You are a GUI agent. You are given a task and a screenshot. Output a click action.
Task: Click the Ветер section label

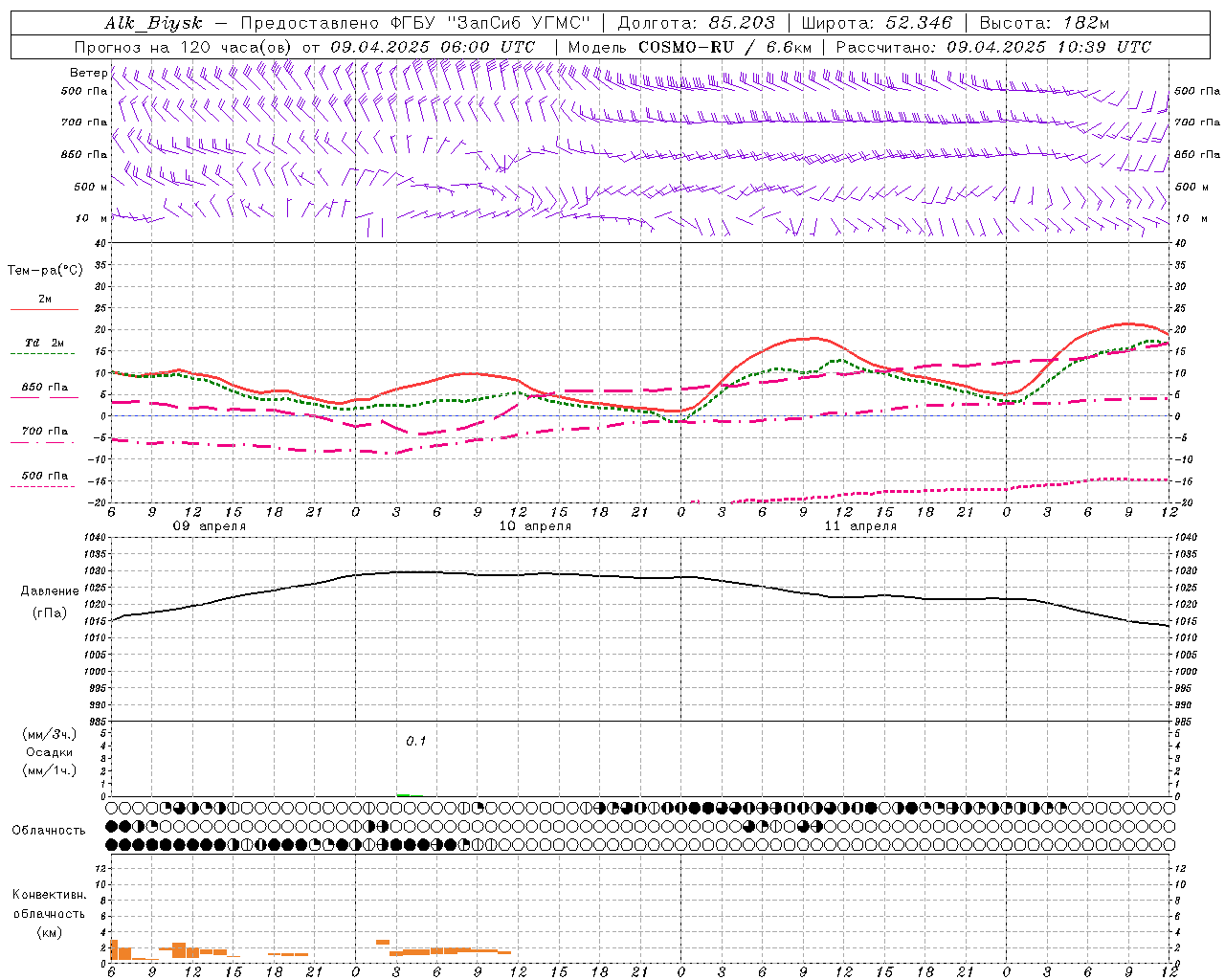click(x=88, y=73)
